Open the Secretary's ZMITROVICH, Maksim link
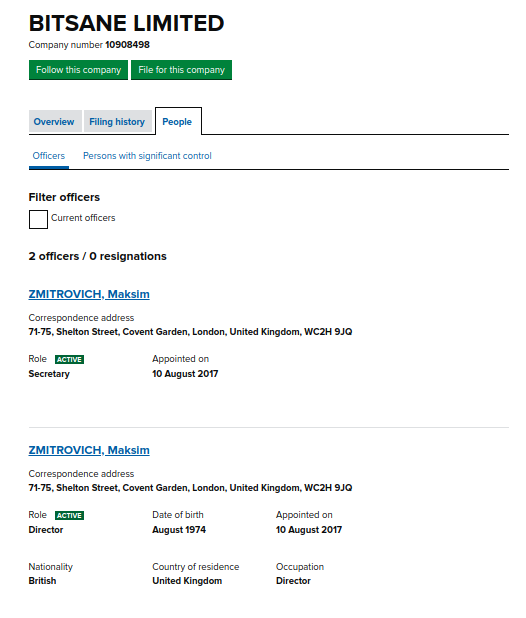Screen dimensions: 526x618 pyautogui.click(x=89, y=294)
